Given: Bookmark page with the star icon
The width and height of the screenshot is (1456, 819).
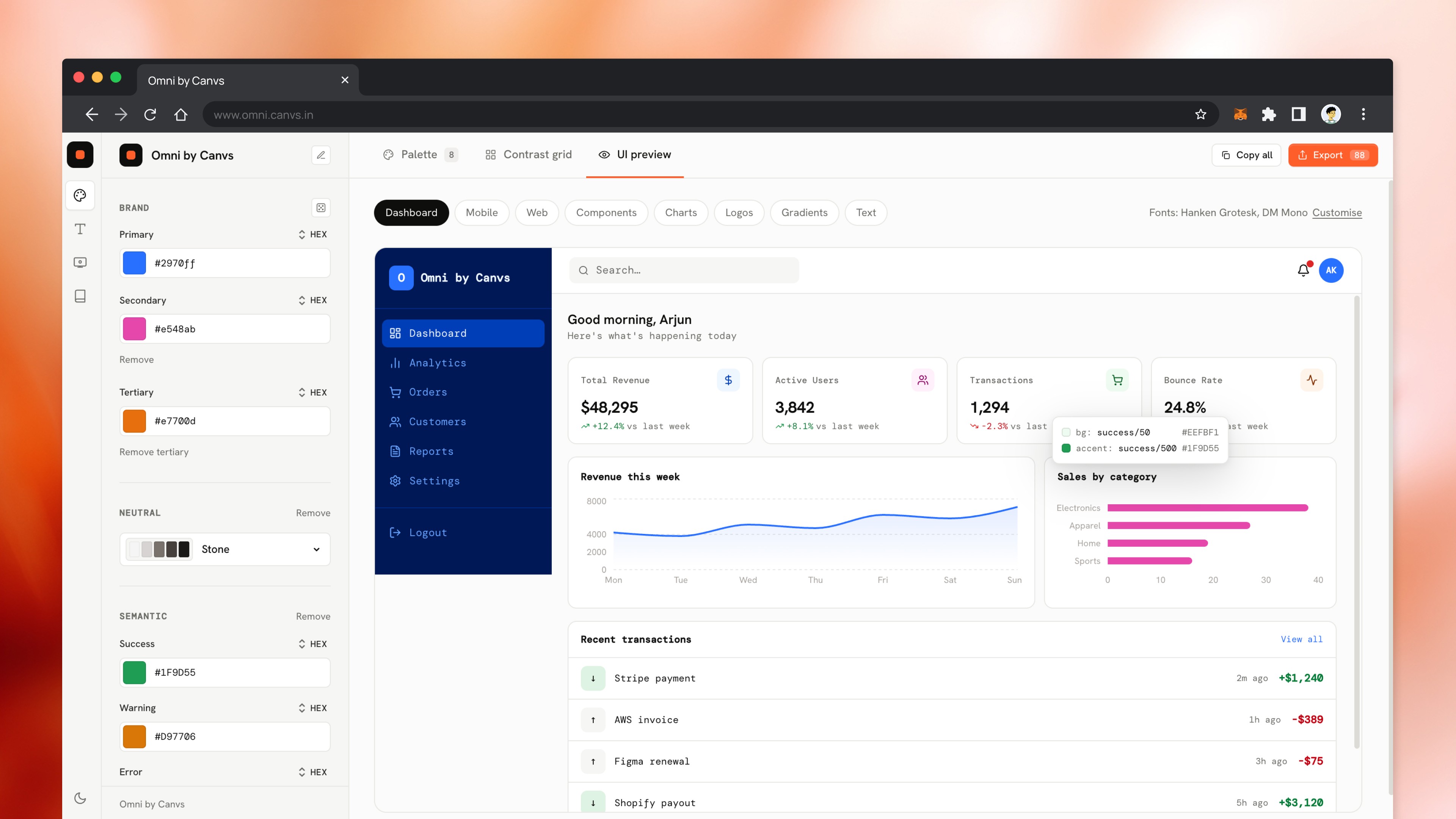Looking at the screenshot, I should point(1200,115).
